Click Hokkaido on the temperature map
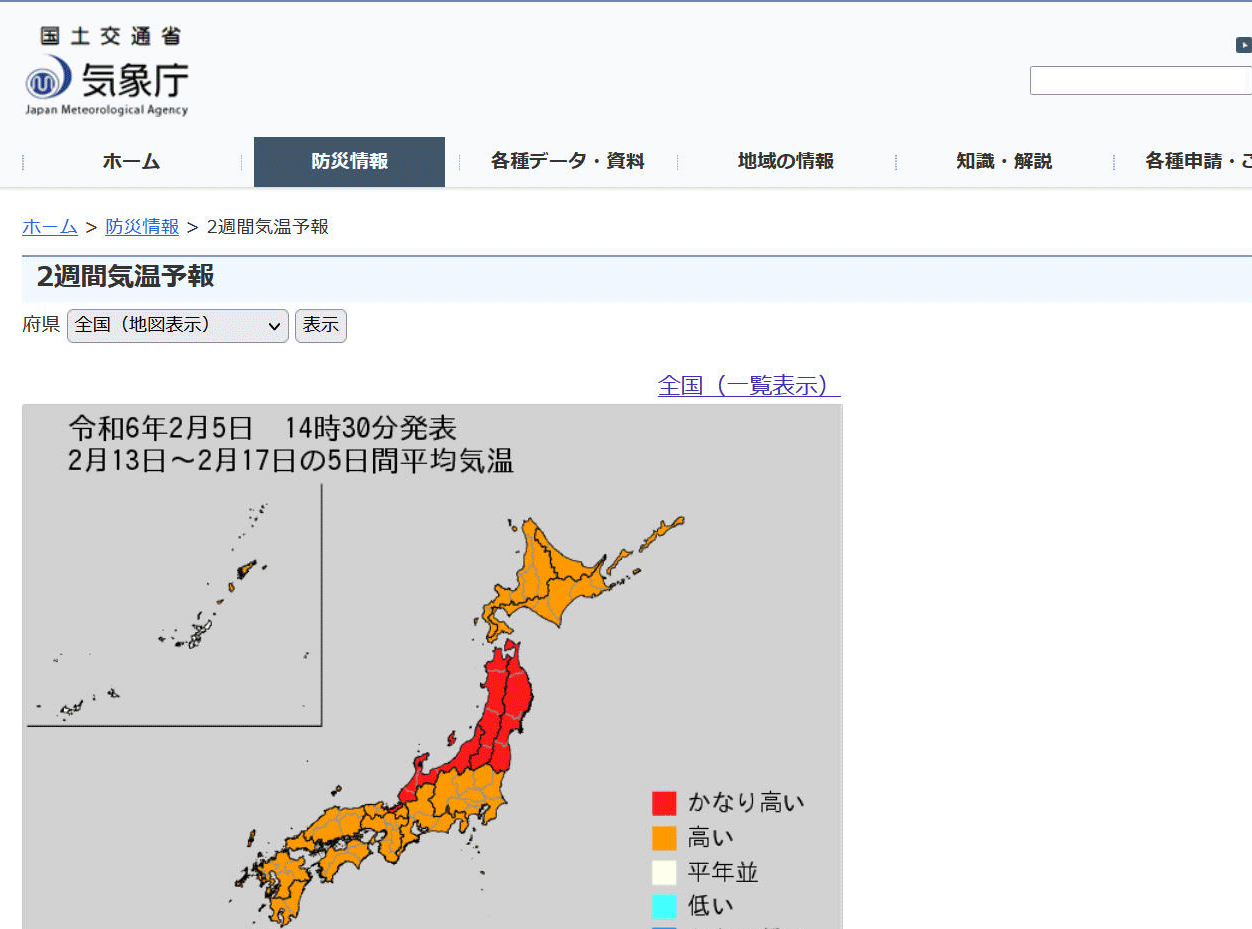 560,585
